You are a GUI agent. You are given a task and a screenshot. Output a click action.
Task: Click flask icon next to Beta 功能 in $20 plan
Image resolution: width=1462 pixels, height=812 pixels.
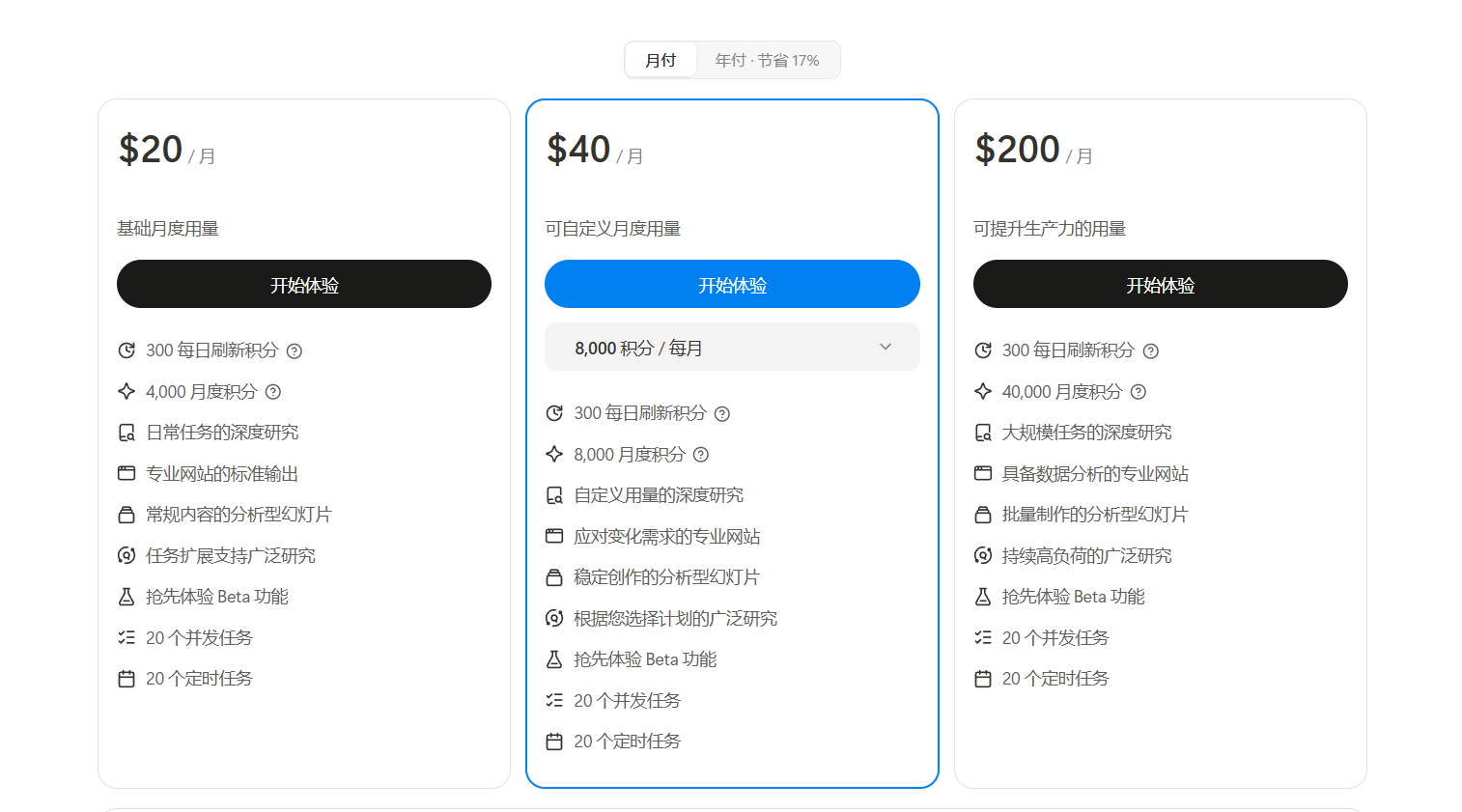[x=127, y=597]
